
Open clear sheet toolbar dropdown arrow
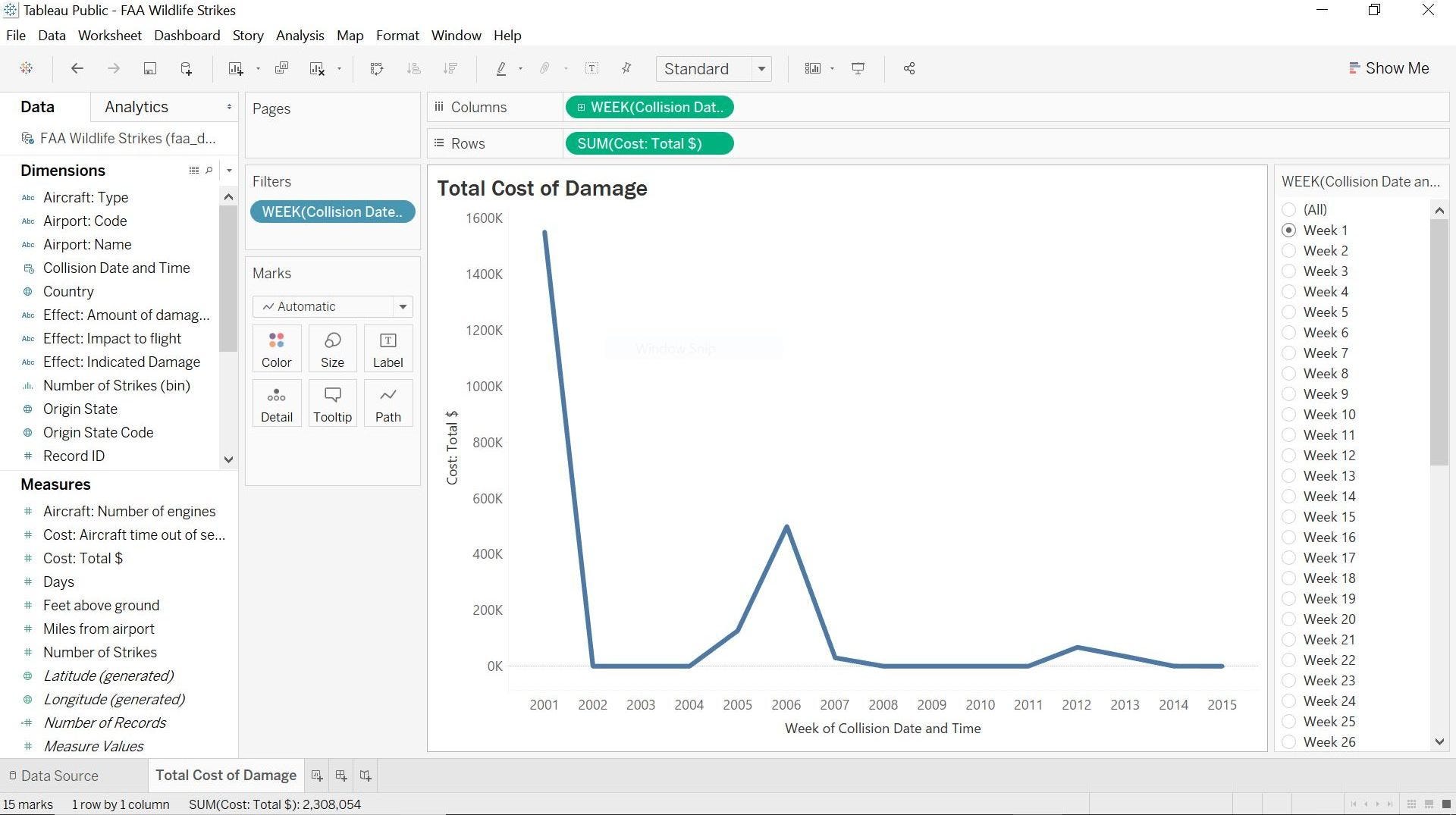click(339, 68)
